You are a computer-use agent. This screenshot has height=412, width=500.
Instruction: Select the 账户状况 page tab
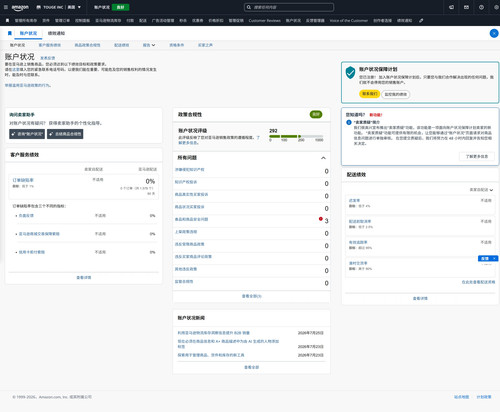point(28,33)
